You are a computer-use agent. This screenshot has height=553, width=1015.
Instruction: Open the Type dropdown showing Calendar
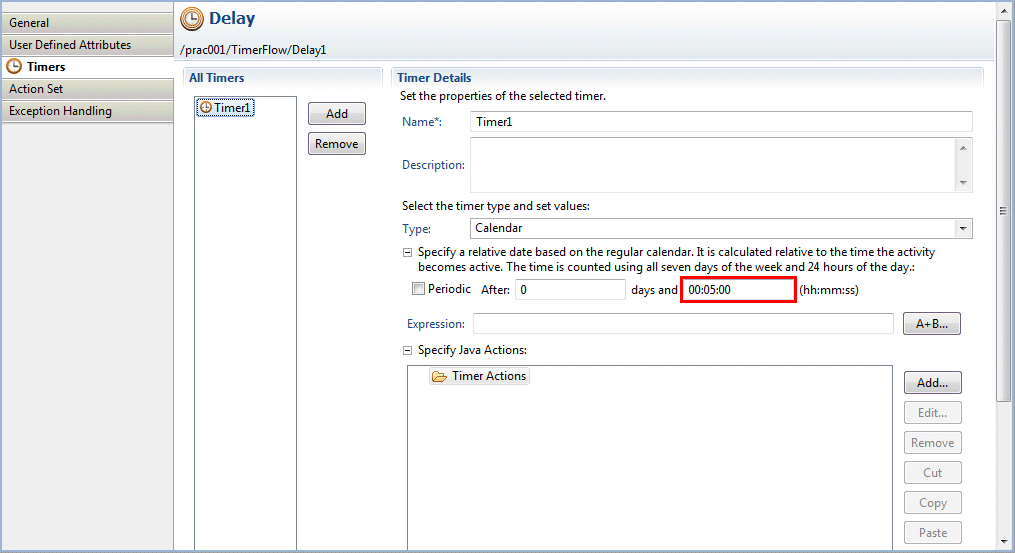point(721,228)
